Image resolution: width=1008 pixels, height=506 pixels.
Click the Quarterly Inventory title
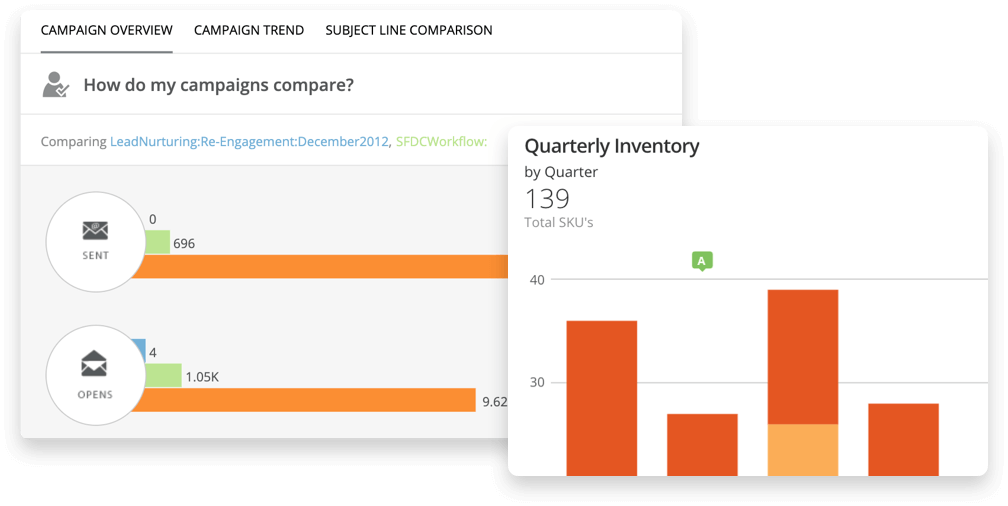click(x=611, y=146)
